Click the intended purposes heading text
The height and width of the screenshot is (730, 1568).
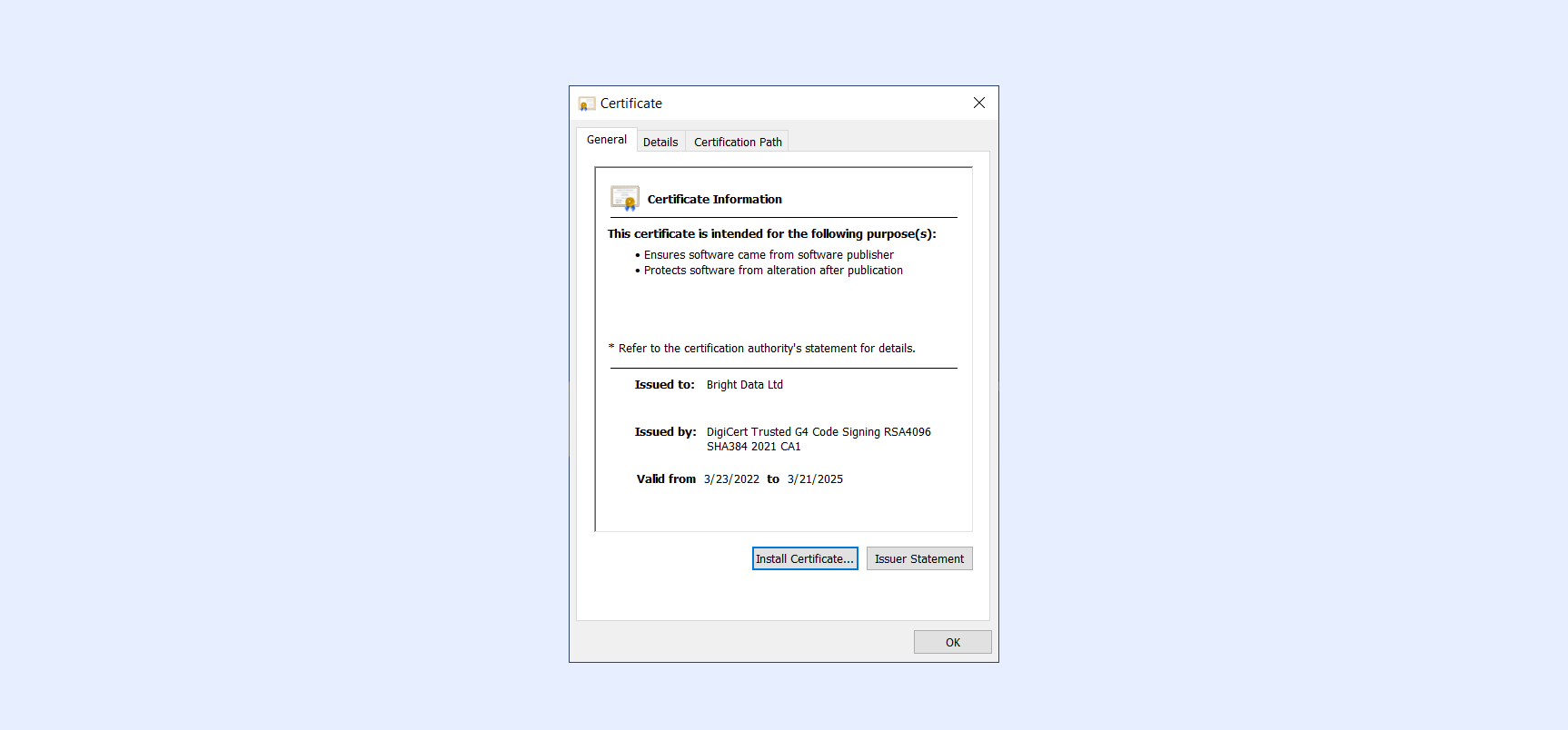(771, 233)
